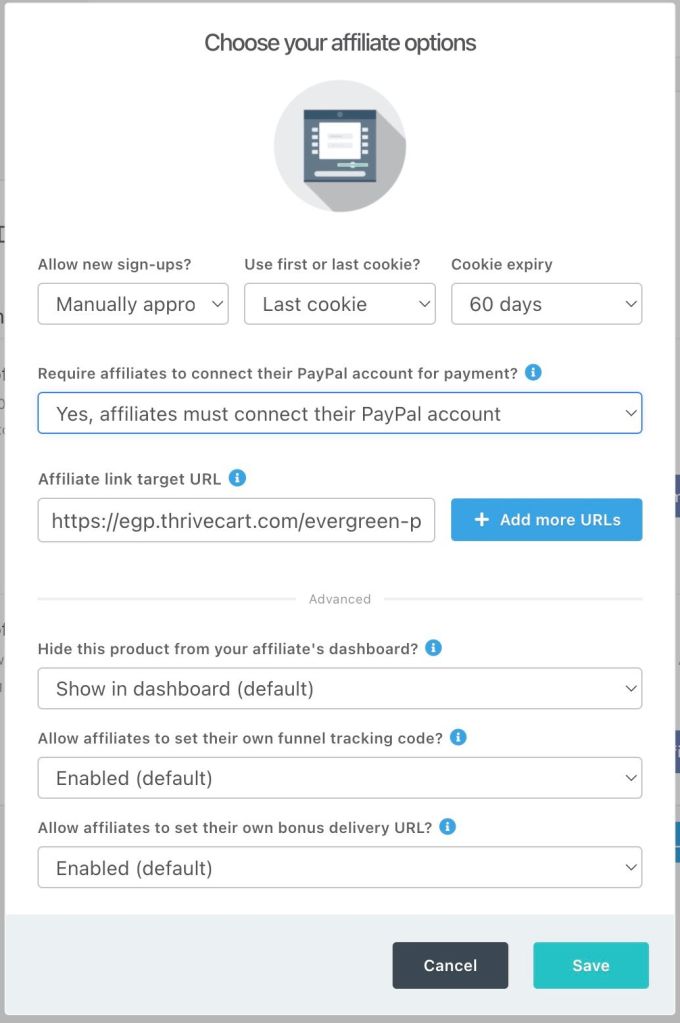
Task: Open the Allow new sign-ups dropdown
Action: click(x=133, y=304)
